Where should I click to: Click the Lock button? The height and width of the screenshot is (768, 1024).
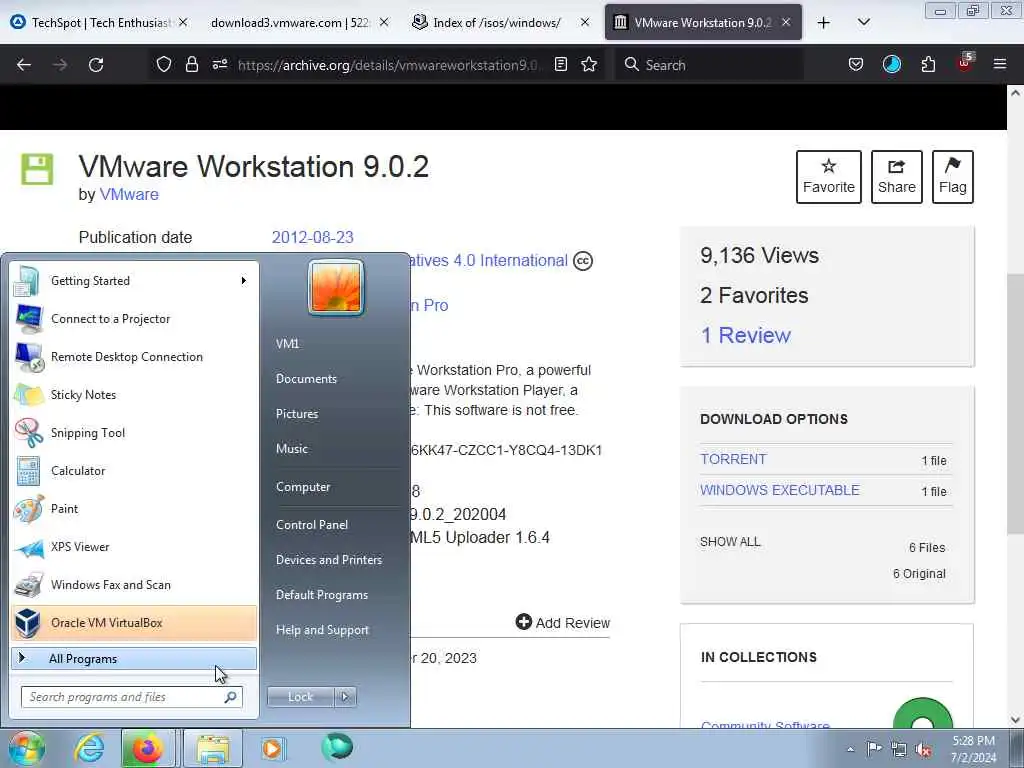click(x=300, y=697)
